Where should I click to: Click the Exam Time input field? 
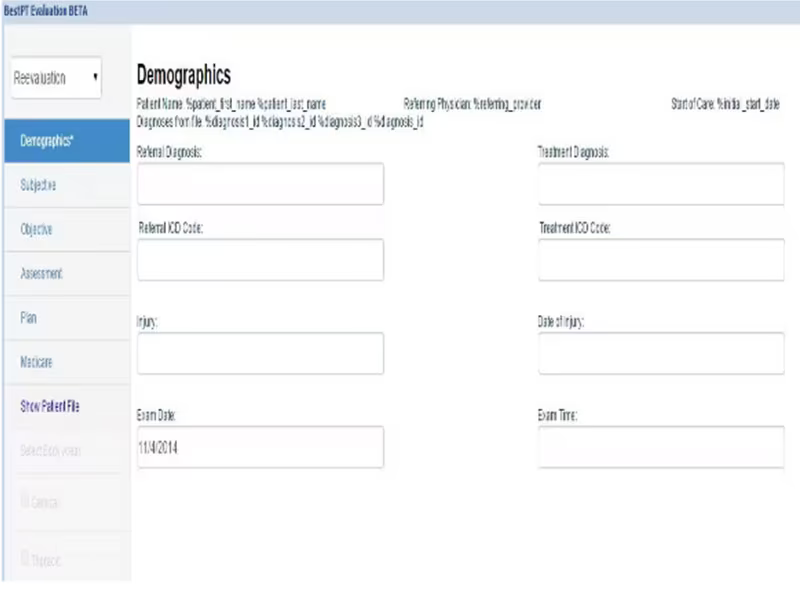click(661, 447)
